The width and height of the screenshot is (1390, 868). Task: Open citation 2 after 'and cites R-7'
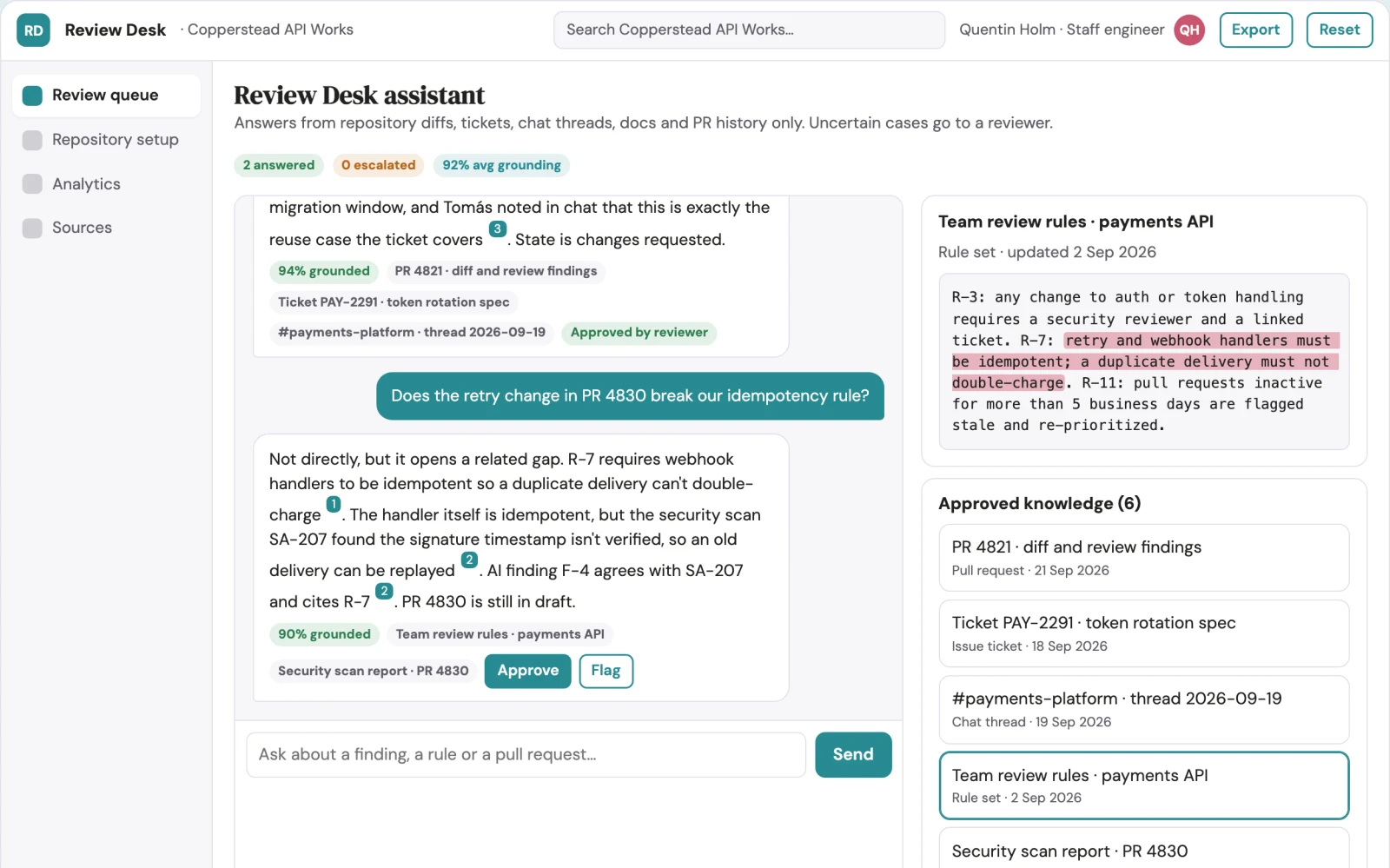(384, 592)
